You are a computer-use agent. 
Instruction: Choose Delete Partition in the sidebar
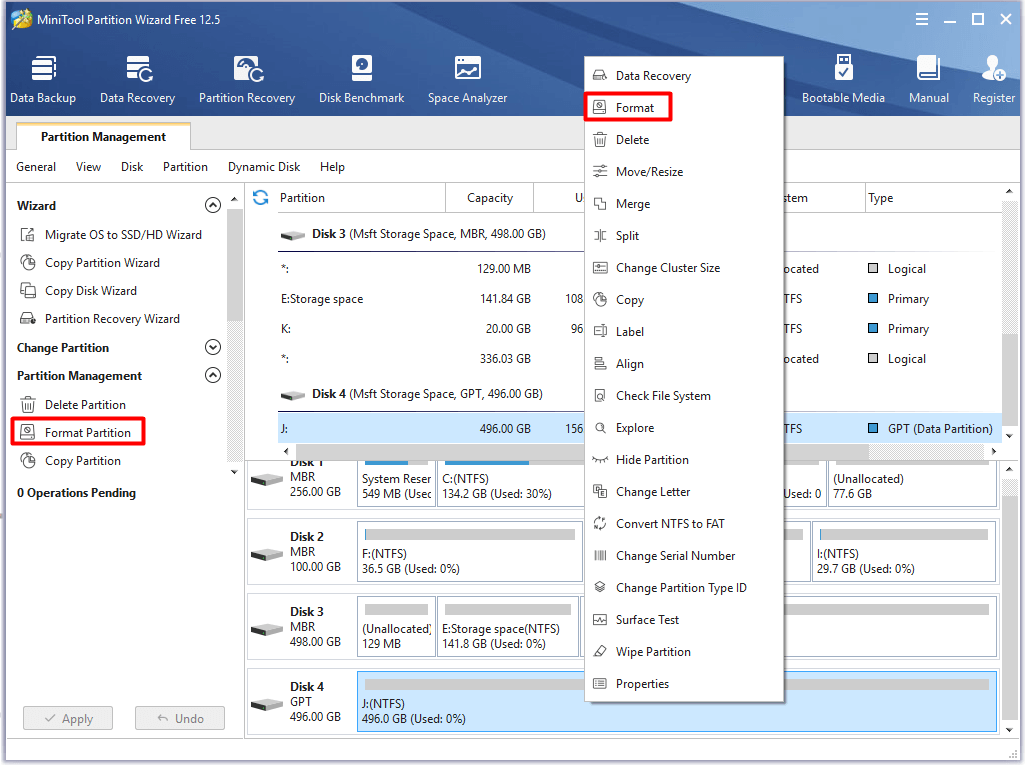point(73,405)
